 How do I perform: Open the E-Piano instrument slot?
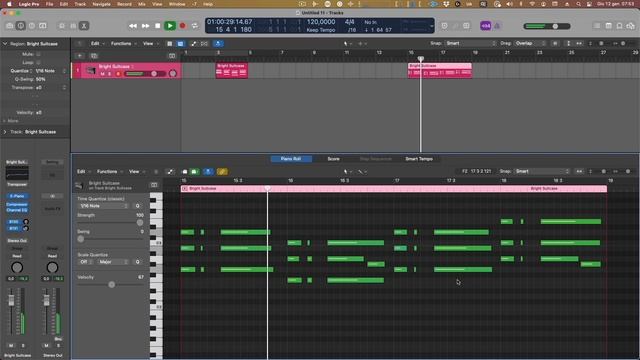point(17,196)
